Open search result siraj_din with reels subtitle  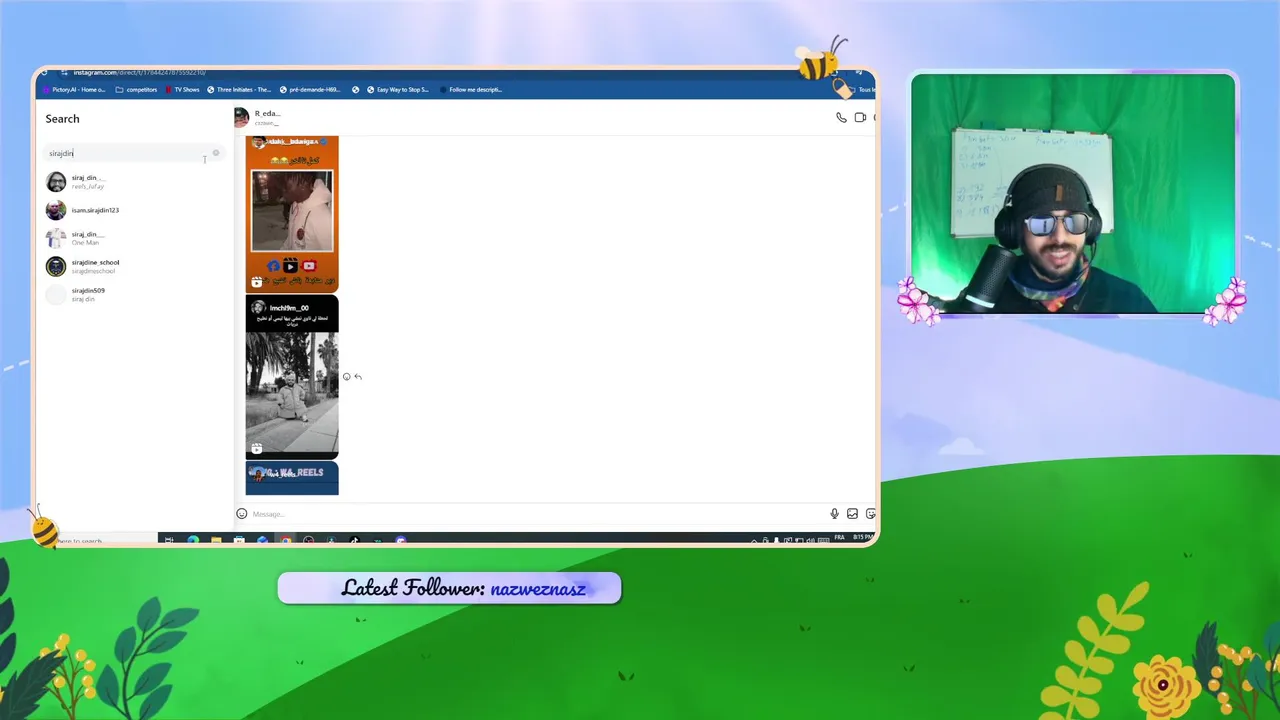133,182
